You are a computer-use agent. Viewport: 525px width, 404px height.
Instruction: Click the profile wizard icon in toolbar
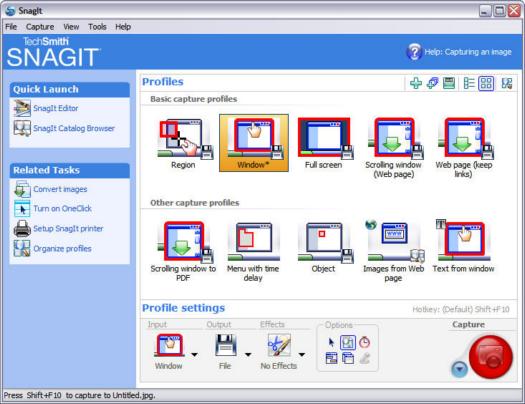click(x=433, y=83)
